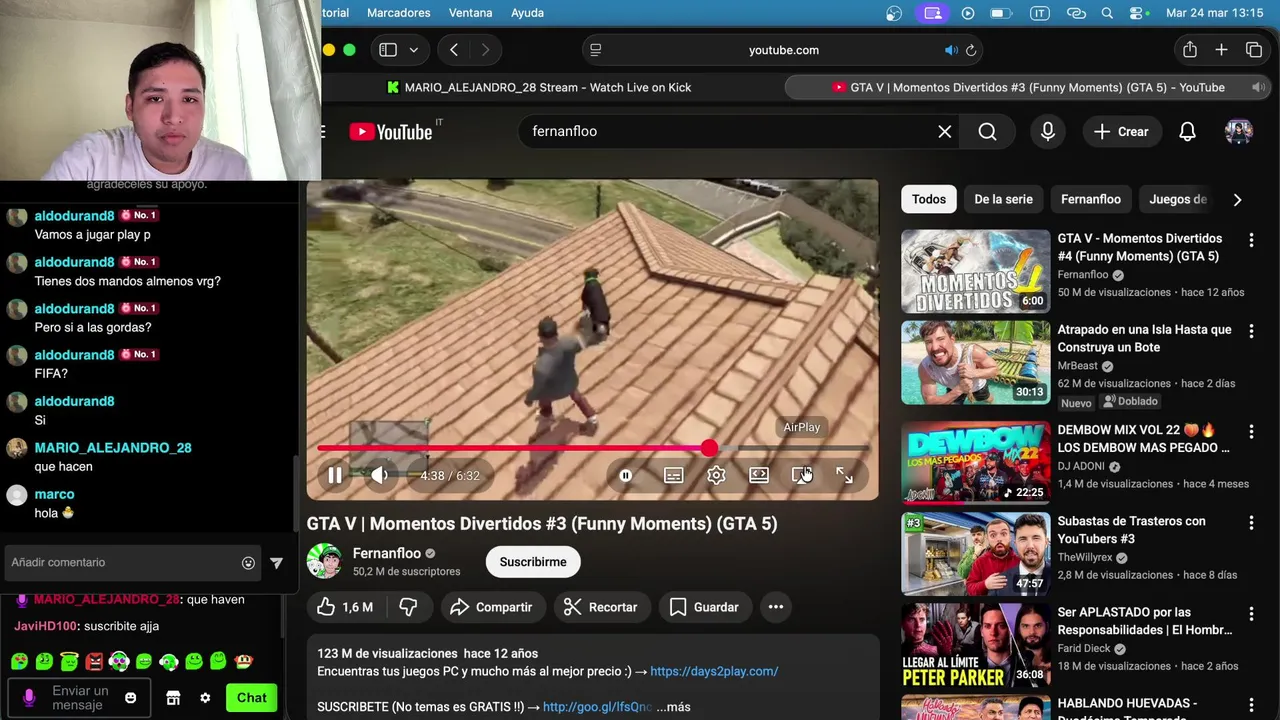Image resolution: width=1280 pixels, height=720 pixels.
Task: Select the GTA V YouTube browser tab
Action: click(1027, 87)
